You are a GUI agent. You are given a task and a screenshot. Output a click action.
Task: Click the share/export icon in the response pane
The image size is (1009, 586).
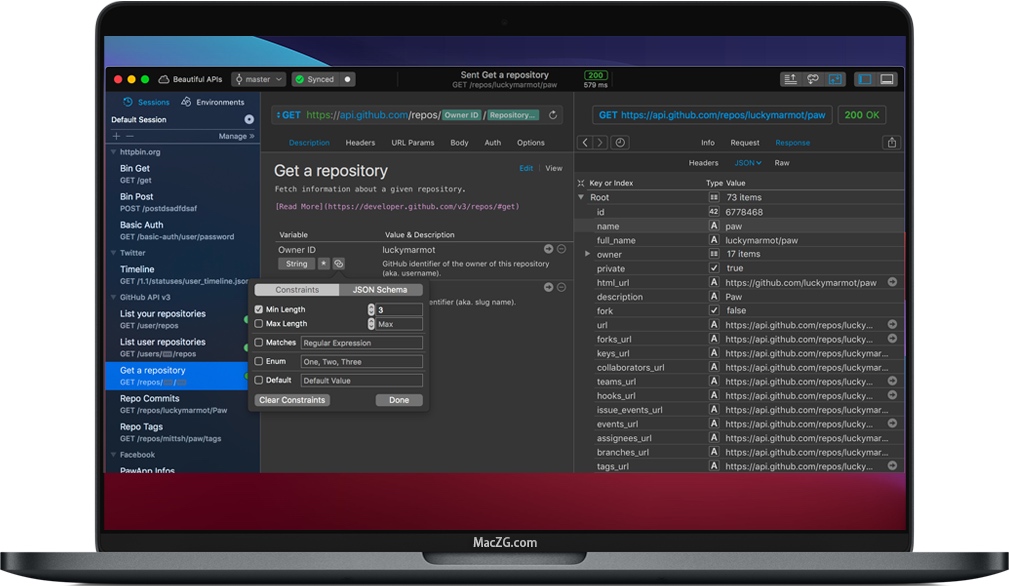(891, 143)
